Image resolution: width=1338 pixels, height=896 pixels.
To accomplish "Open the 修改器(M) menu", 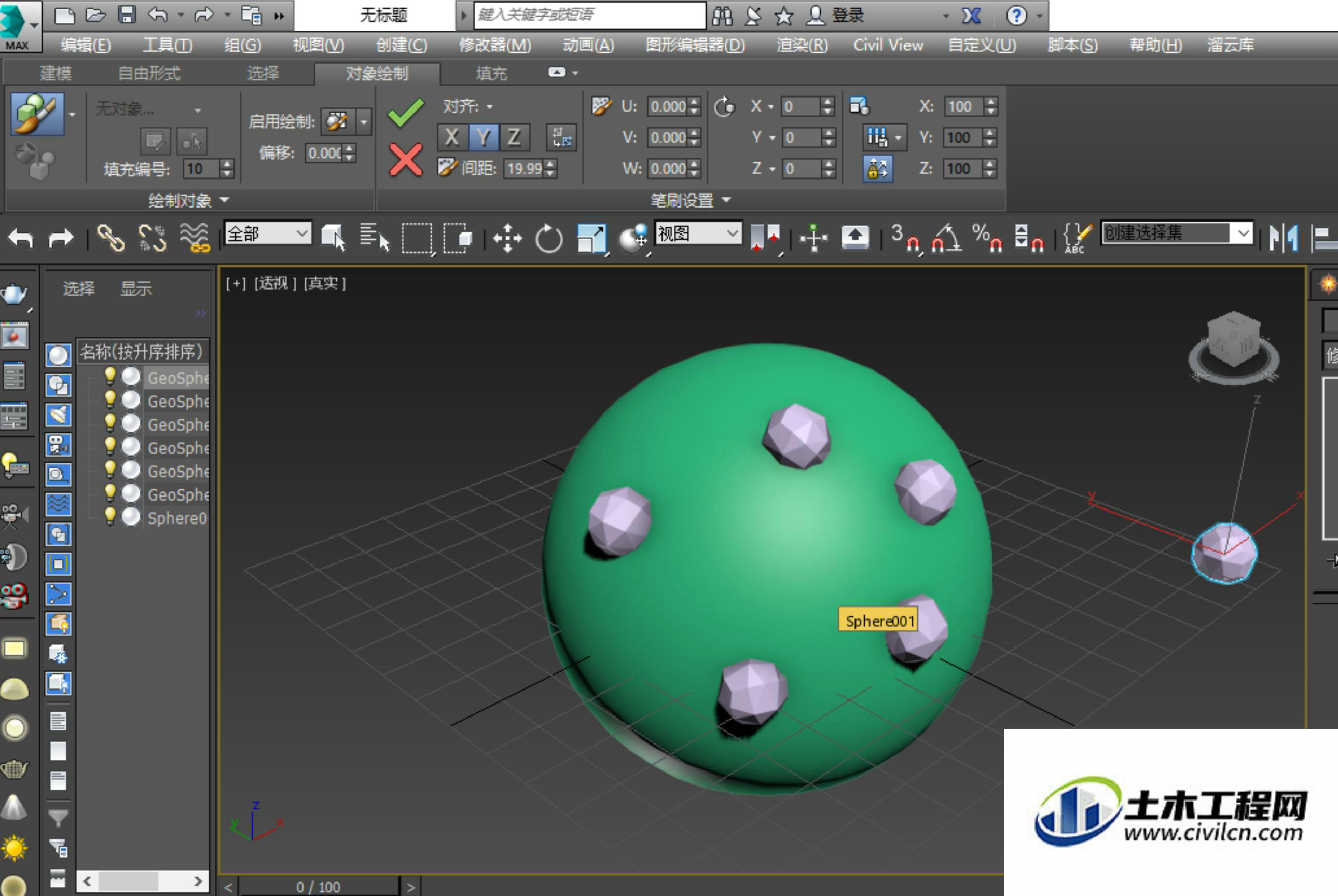I will point(495,45).
